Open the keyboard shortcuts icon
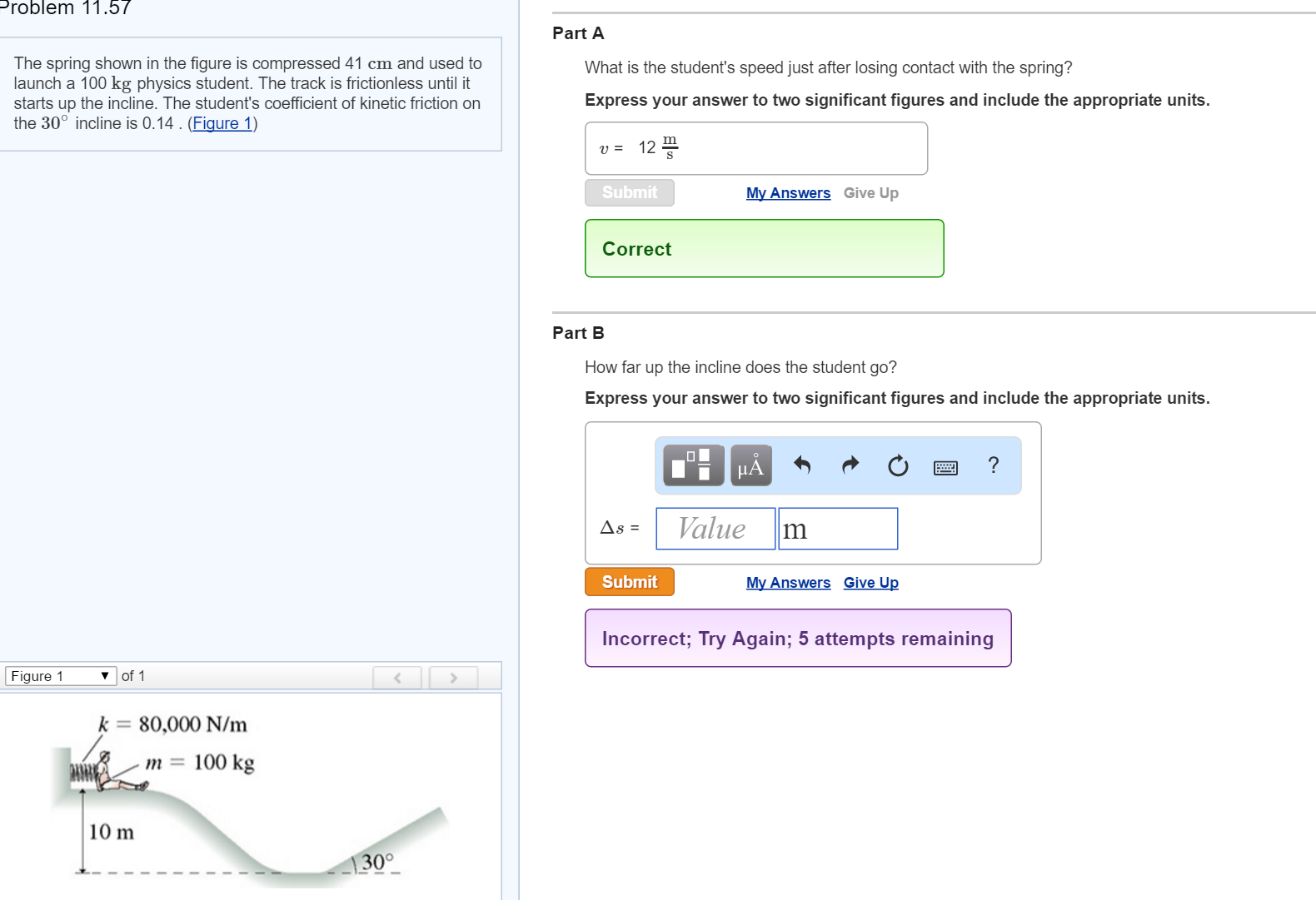This screenshot has width=1316, height=900. (x=945, y=467)
